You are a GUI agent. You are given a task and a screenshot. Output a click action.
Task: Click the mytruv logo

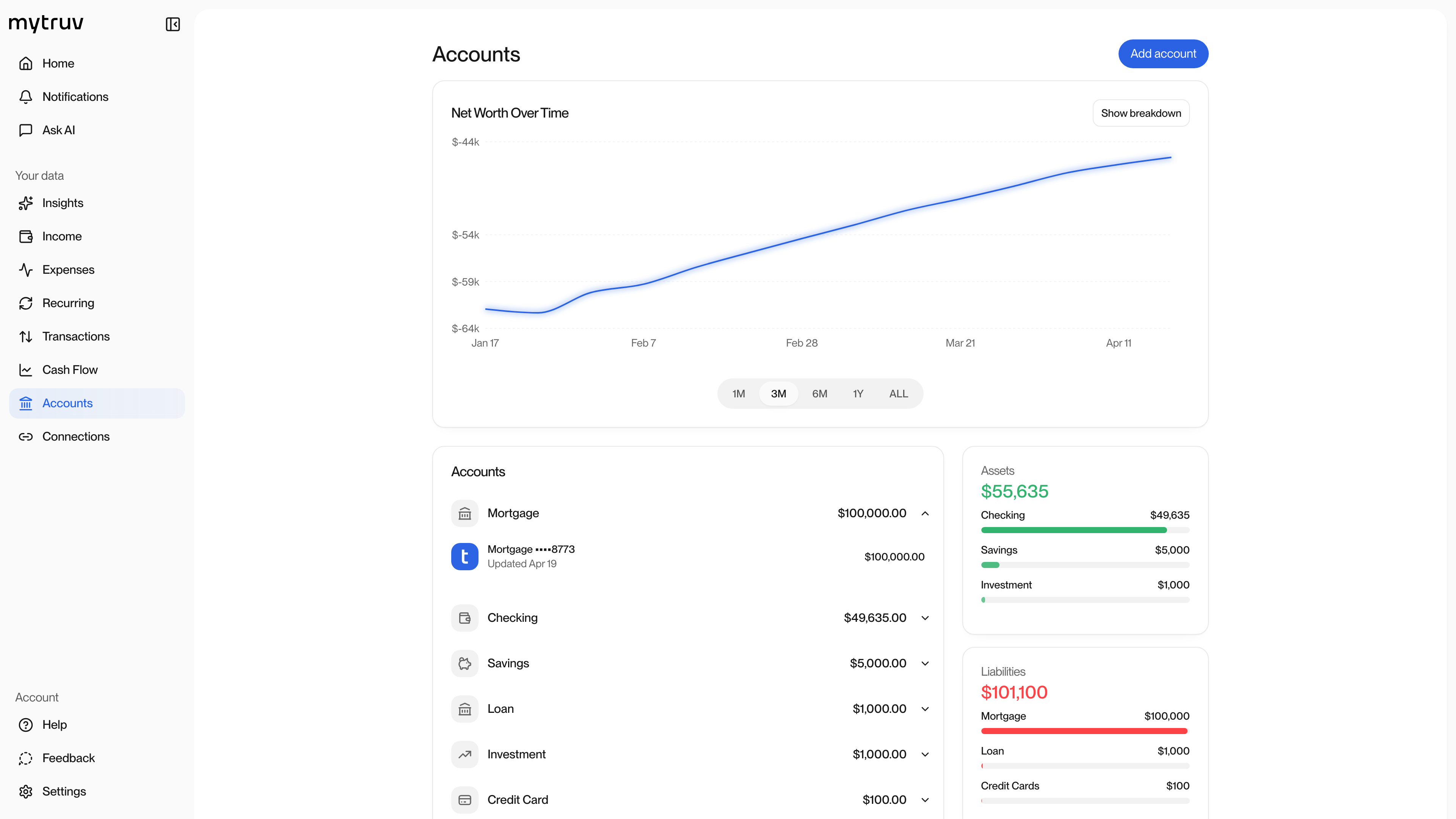click(x=46, y=23)
